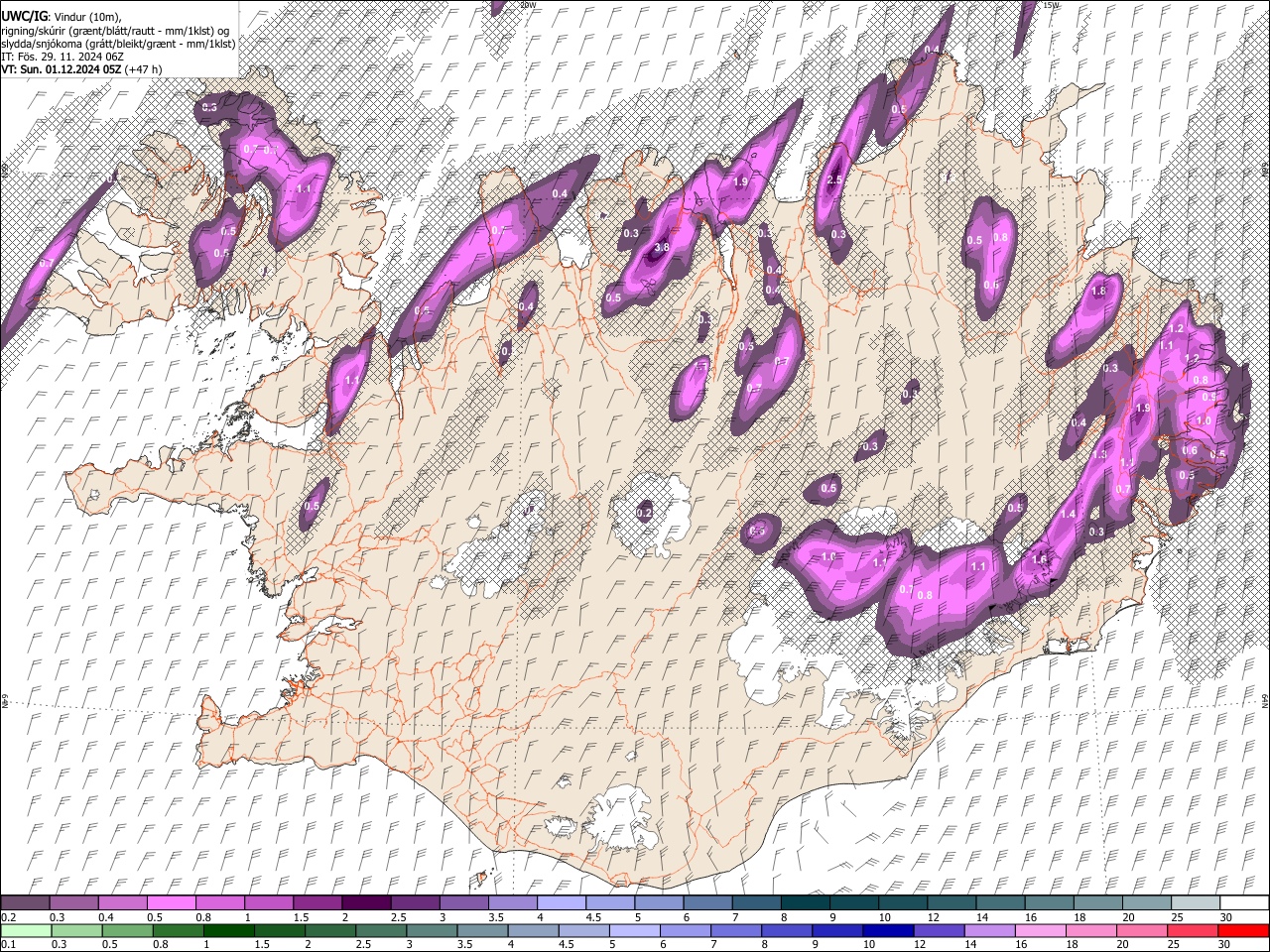Click the 1.4 precipitation label in the southeast band
Image resolution: width=1270 pixels, height=952 pixels.
point(1068,515)
